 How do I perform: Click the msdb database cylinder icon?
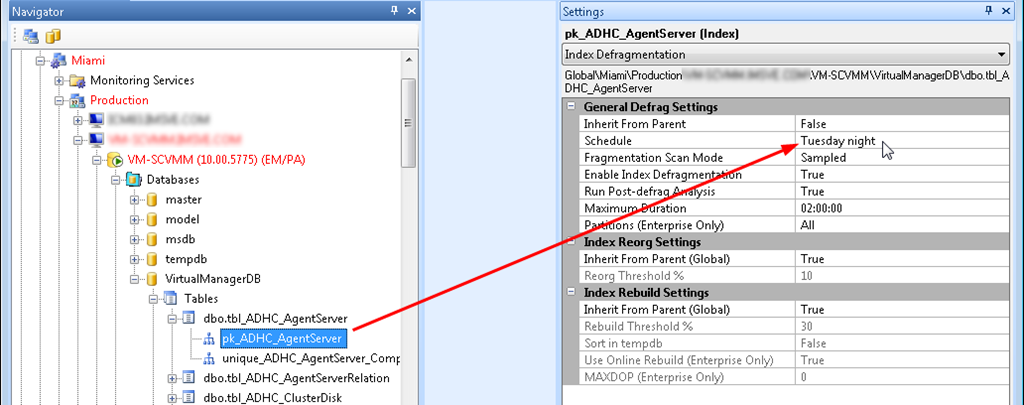tap(152, 240)
